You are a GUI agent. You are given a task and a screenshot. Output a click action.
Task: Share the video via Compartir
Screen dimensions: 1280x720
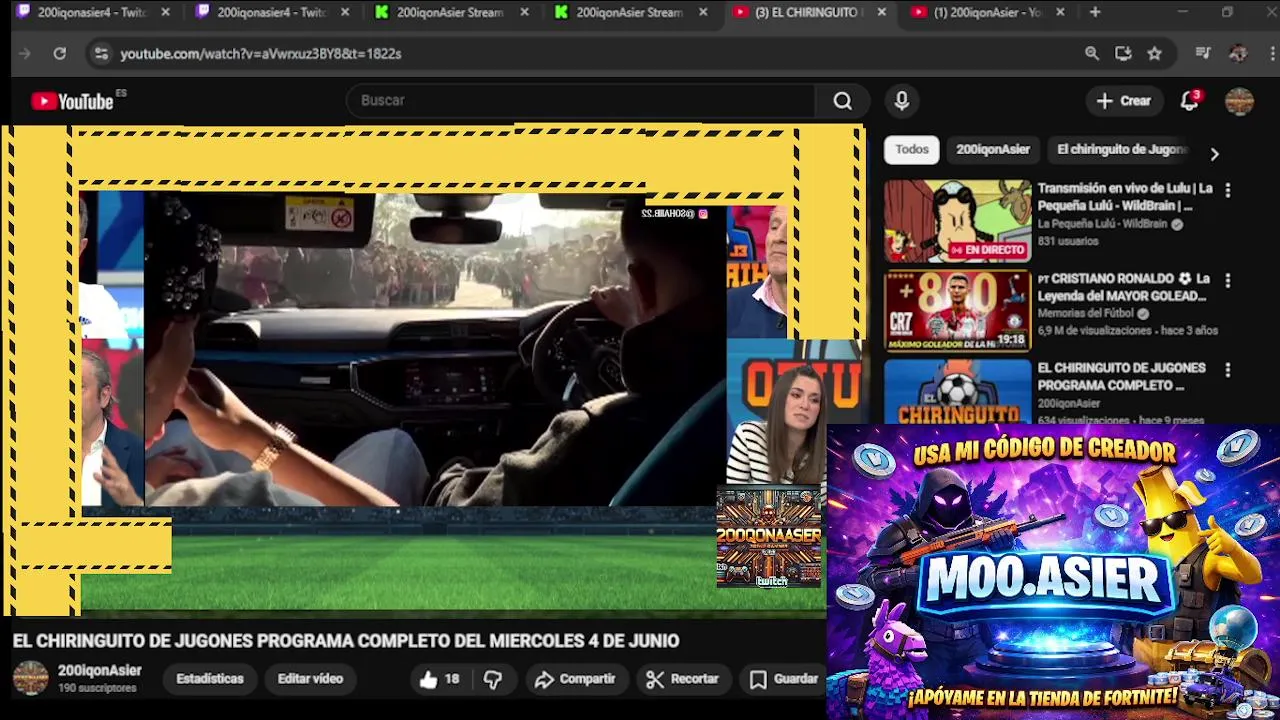tap(575, 679)
